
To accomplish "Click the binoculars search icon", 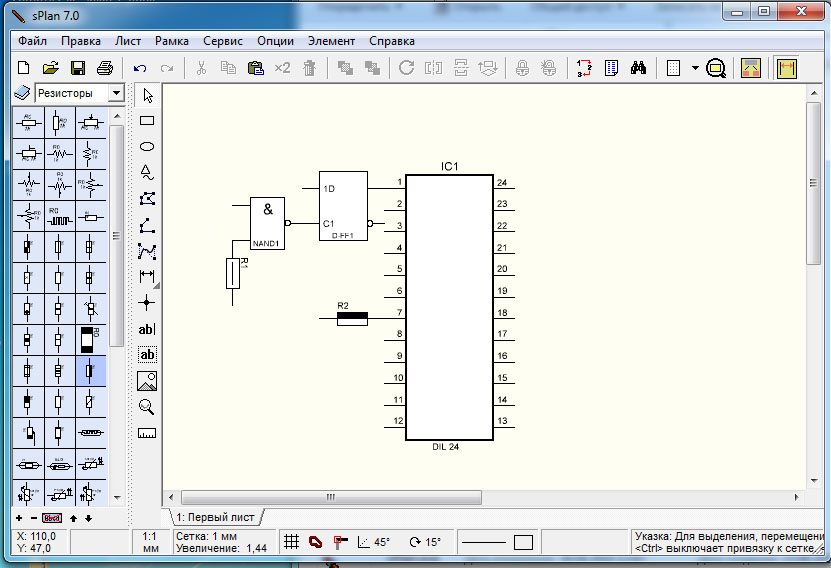I will (x=638, y=68).
